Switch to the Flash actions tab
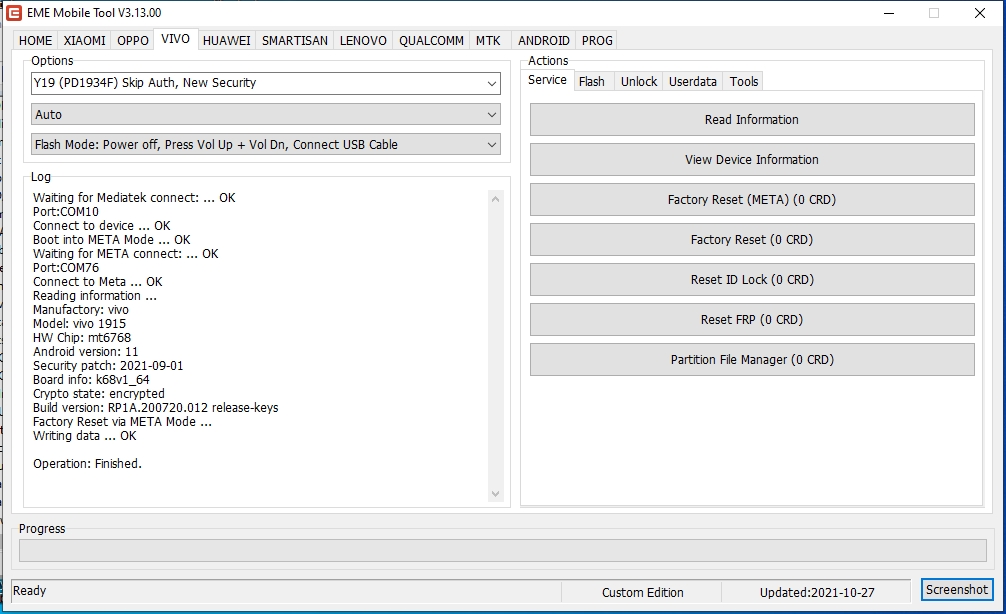The width and height of the screenshot is (1006, 614). (592, 81)
